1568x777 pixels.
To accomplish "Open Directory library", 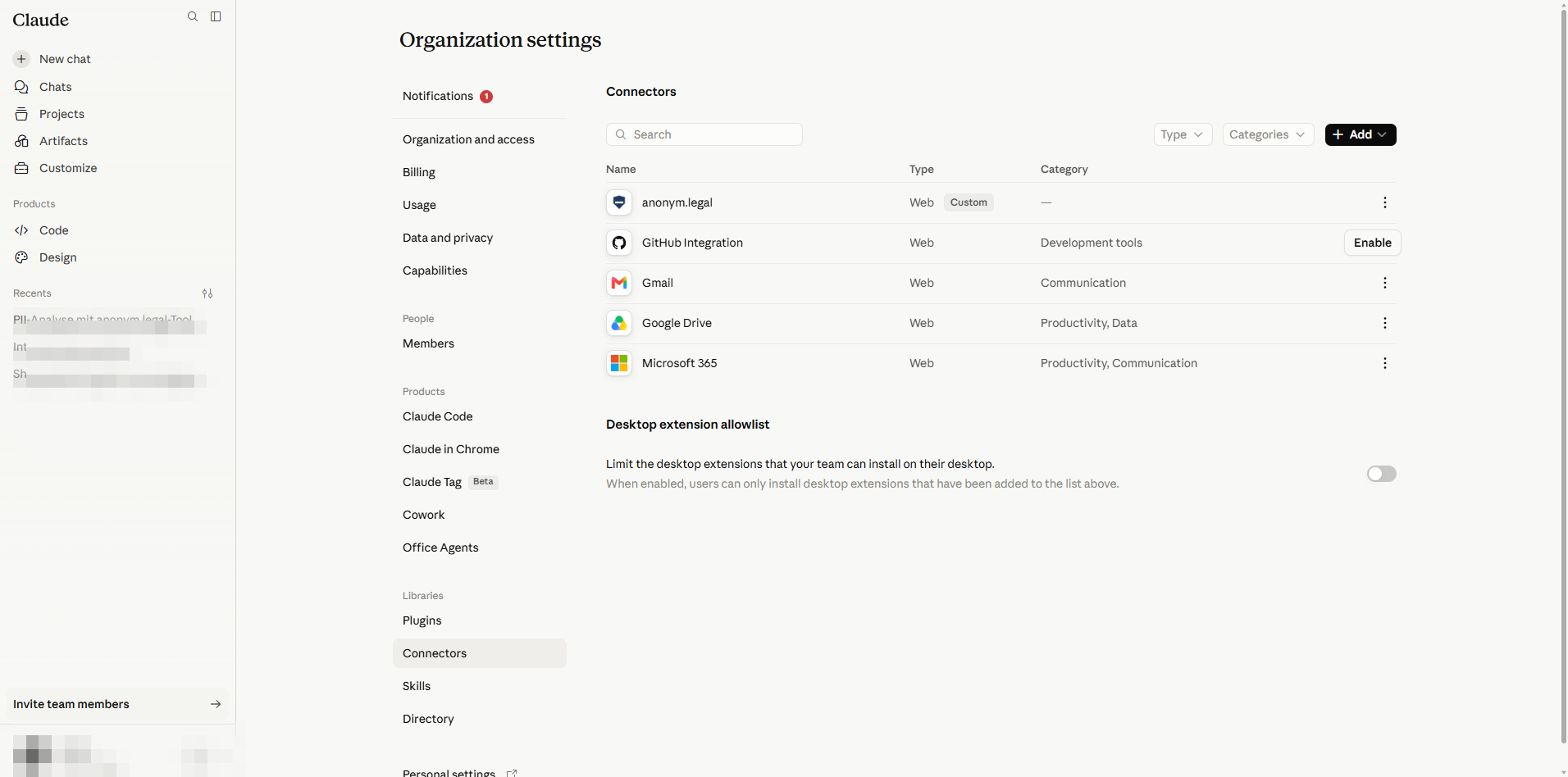I will tap(428, 719).
